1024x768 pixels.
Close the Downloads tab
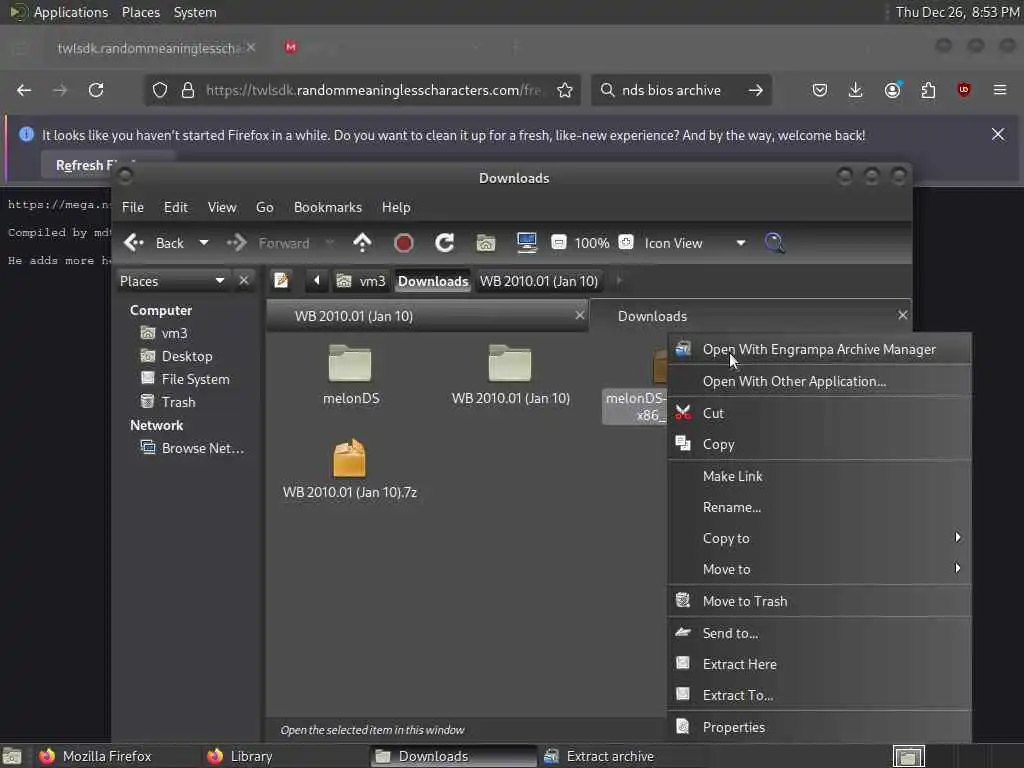[x=903, y=315]
